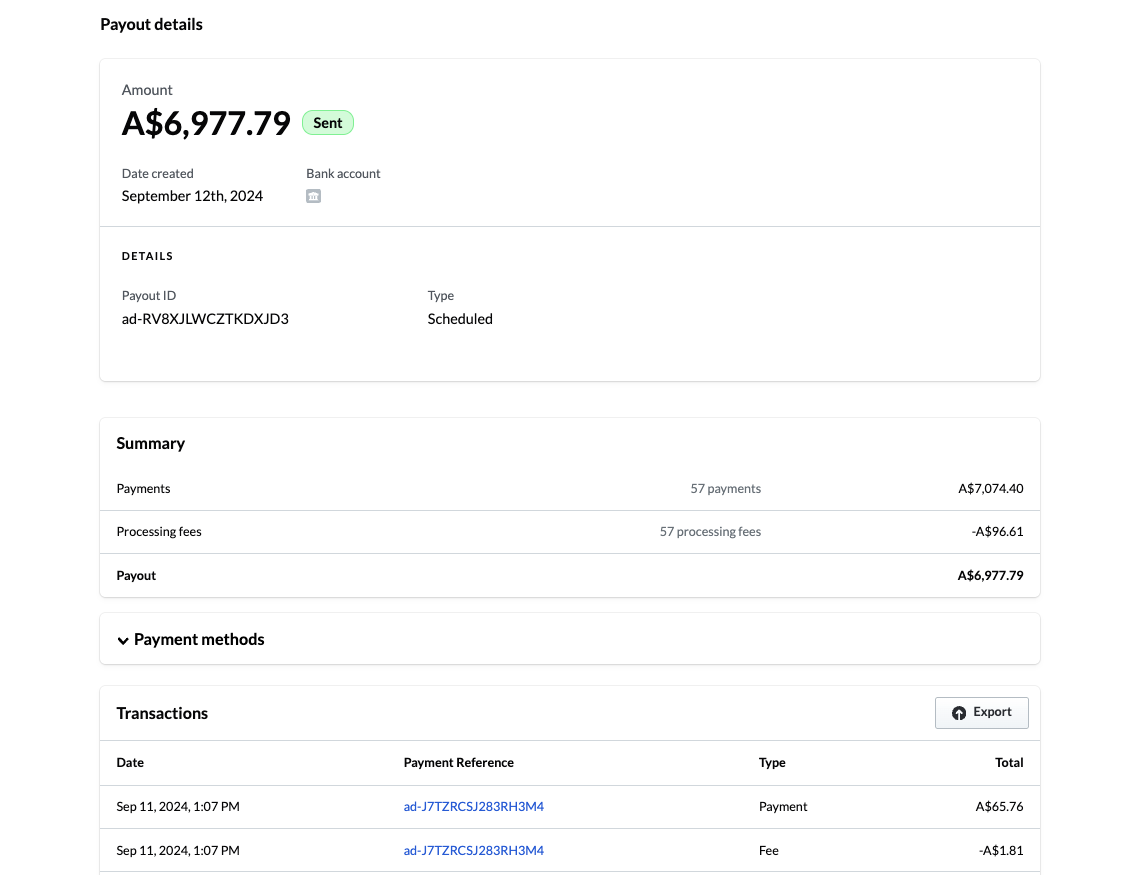The height and width of the screenshot is (875, 1137).
Task: Click the -A$1.81 fee total
Action: (x=1001, y=850)
